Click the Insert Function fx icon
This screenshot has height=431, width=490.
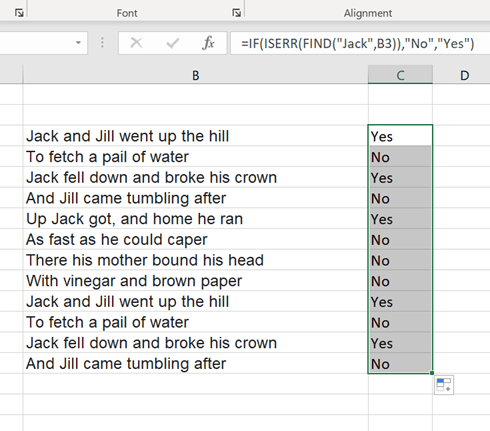(x=208, y=43)
